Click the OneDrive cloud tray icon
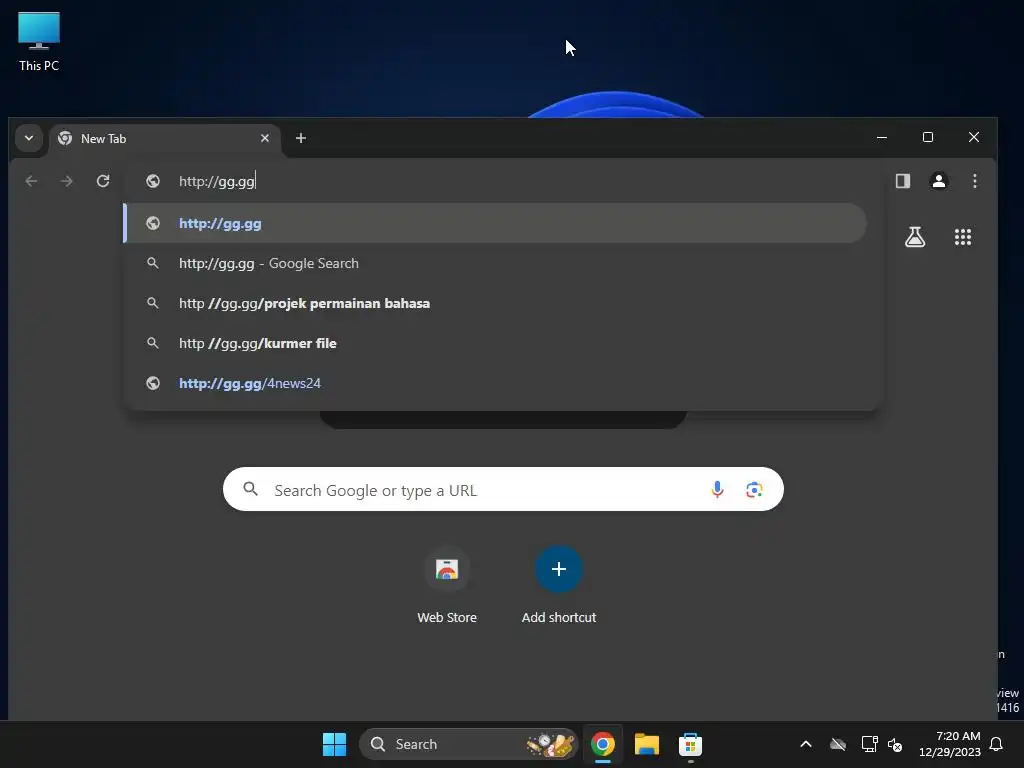The image size is (1024, 768). pyautogui.click(x=838, y=744)
